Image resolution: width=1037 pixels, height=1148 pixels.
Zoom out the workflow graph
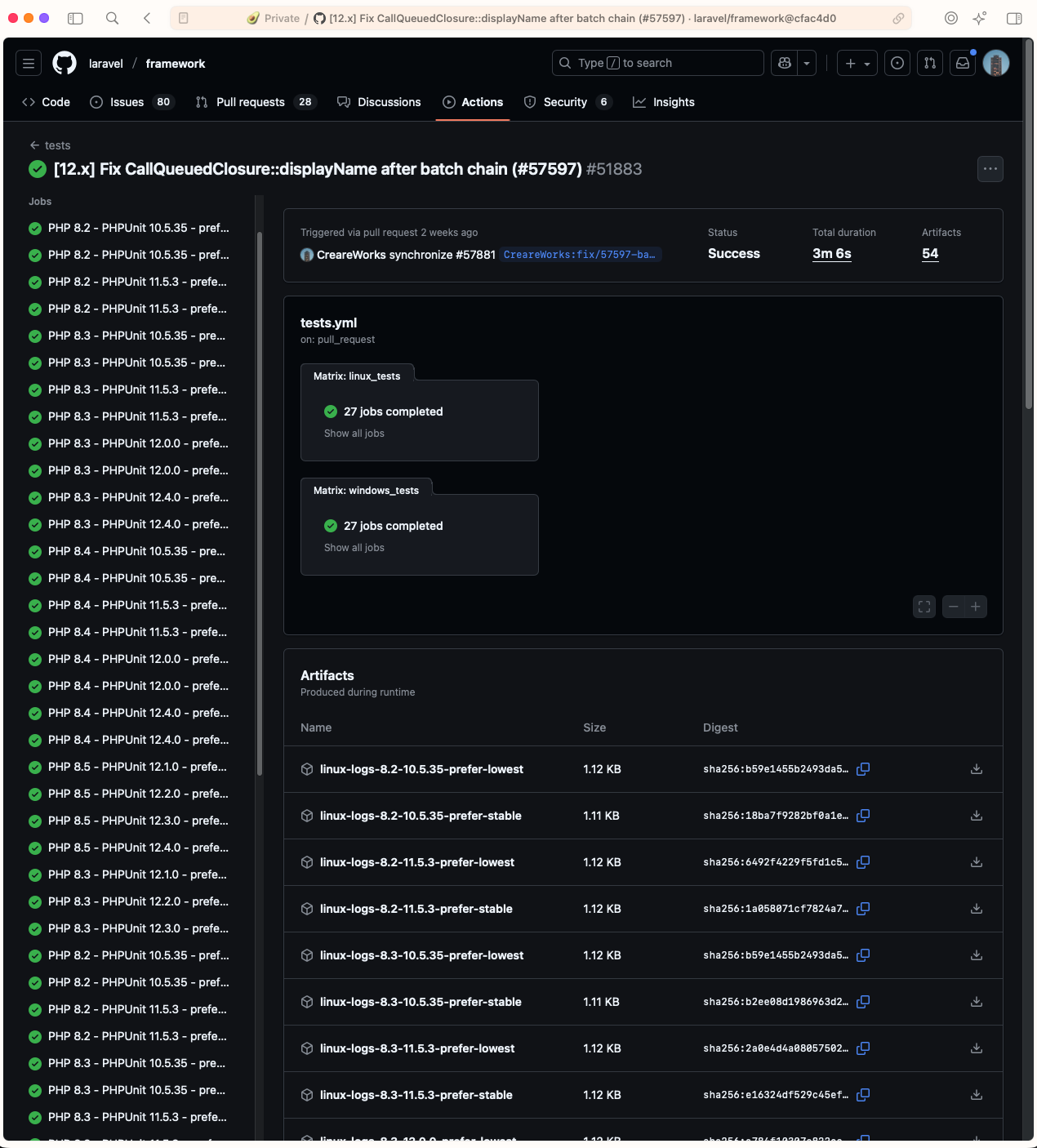pos(953,607)
